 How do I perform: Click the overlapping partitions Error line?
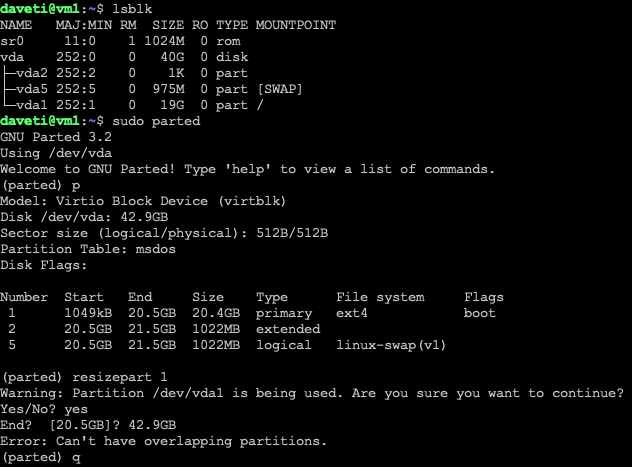pos(164,441)
